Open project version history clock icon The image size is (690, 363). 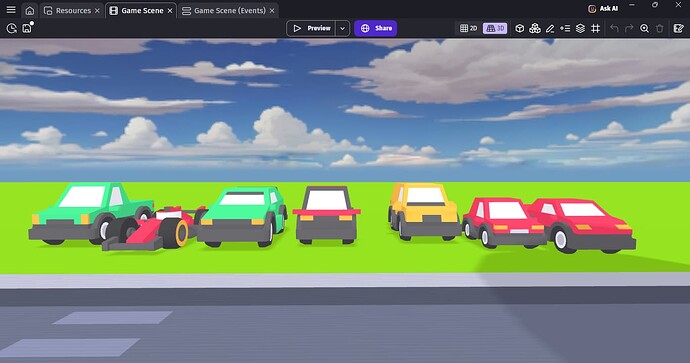11,29
